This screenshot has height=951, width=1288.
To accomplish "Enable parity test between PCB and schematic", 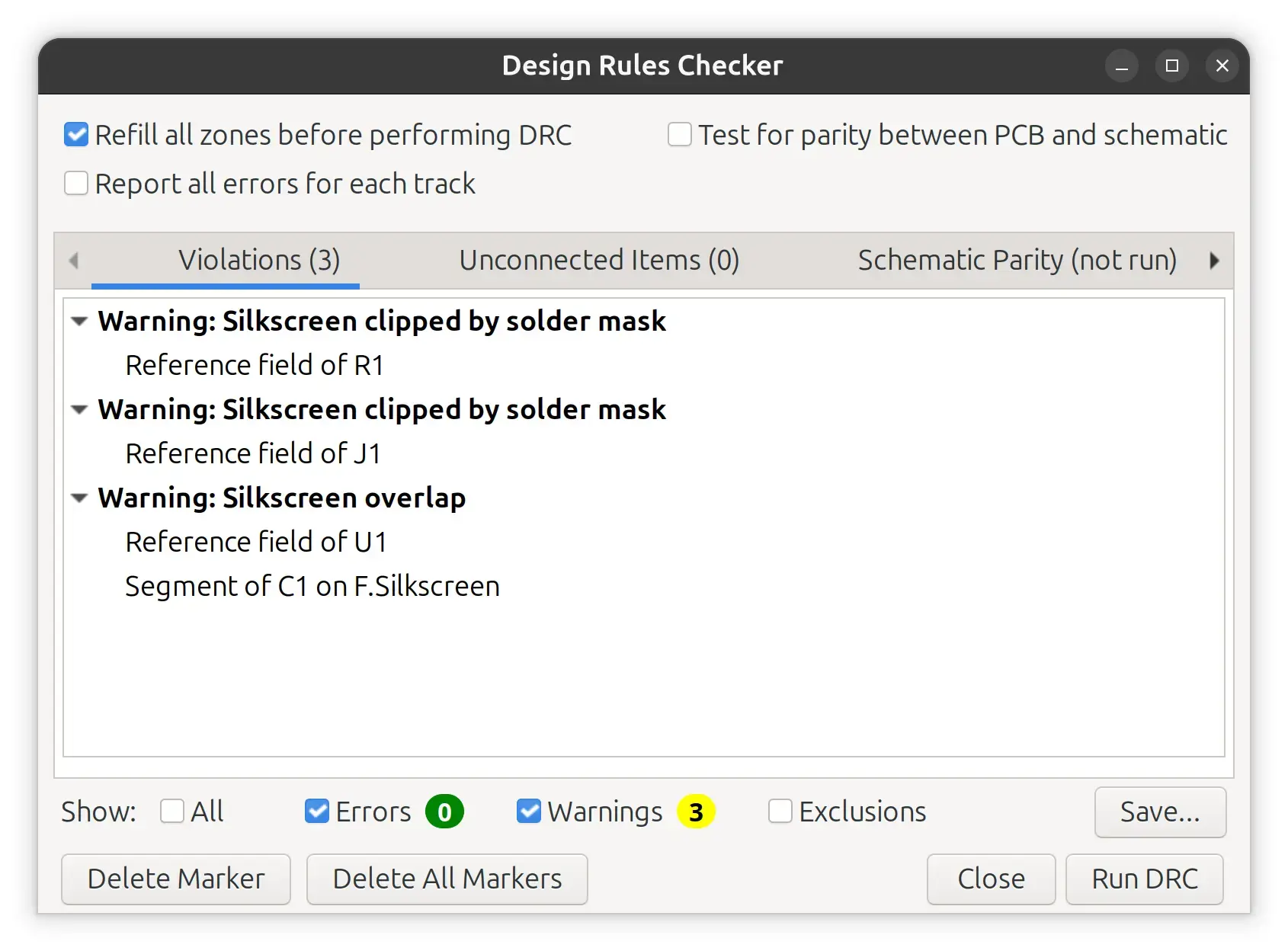I will tap(680, 135).
